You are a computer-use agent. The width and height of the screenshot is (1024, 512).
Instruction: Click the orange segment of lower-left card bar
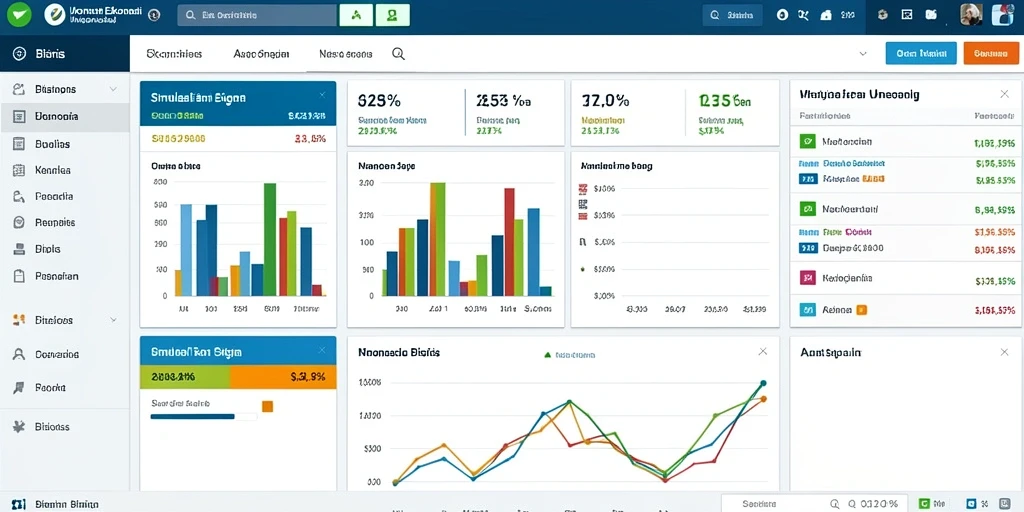click(x=283, y=377)
